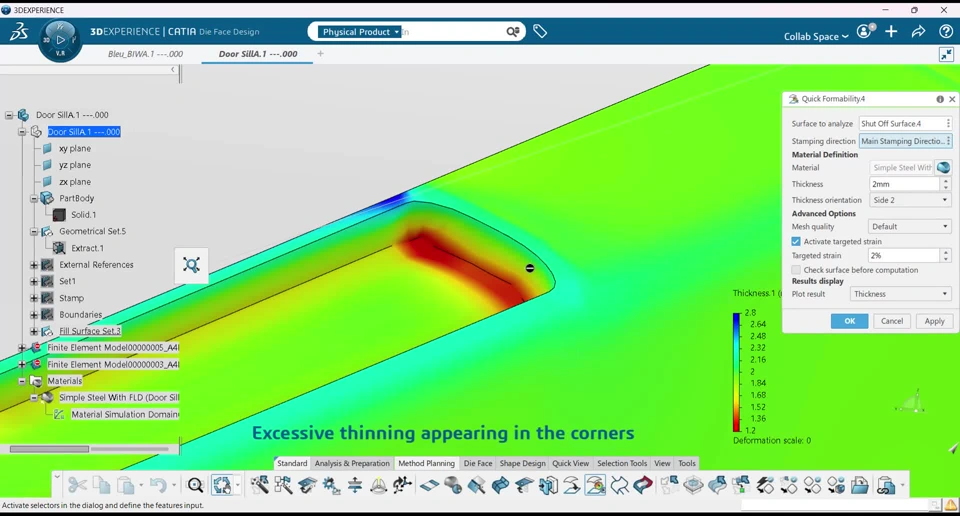The image size is (960, 516).
Task: Click the magic wand toolbar icon
Action: pyautogui.click(x=260, y=485)
